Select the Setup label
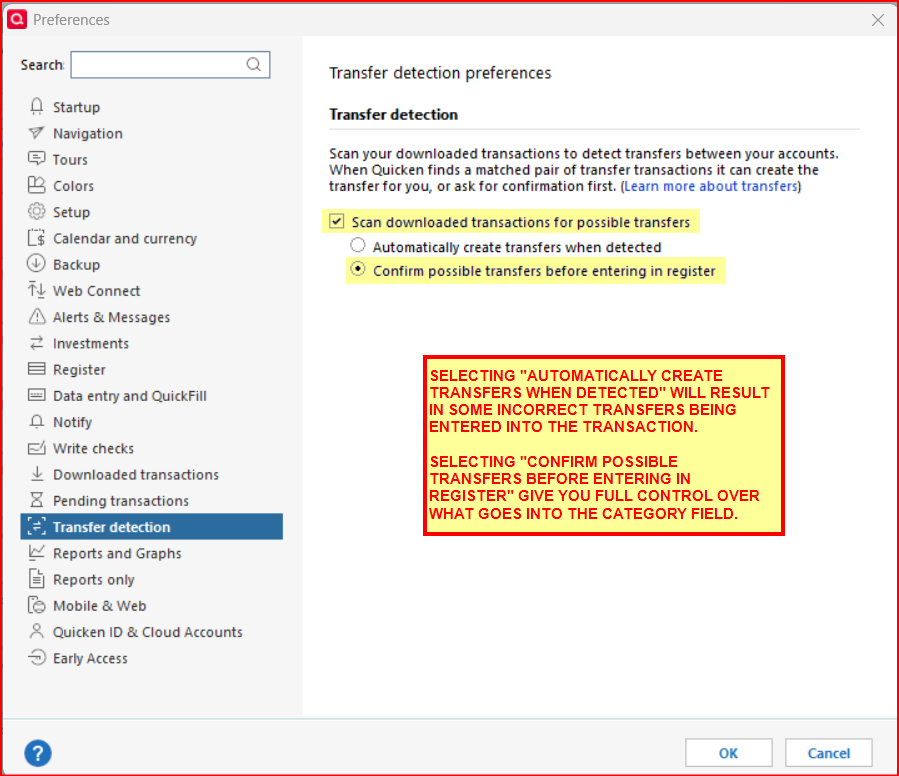 (72, 212)
